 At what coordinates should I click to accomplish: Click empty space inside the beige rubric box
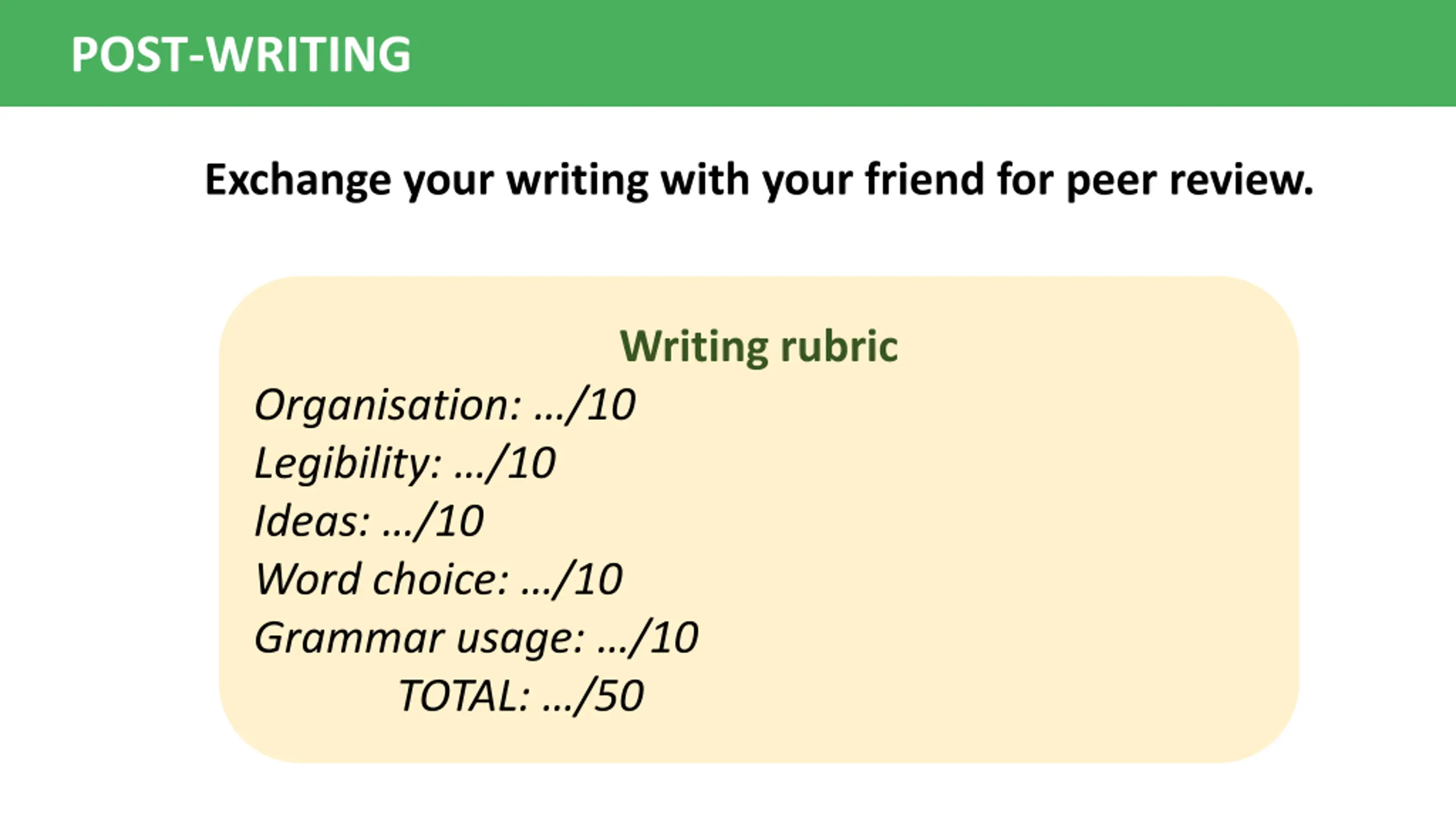[1024, 540]
